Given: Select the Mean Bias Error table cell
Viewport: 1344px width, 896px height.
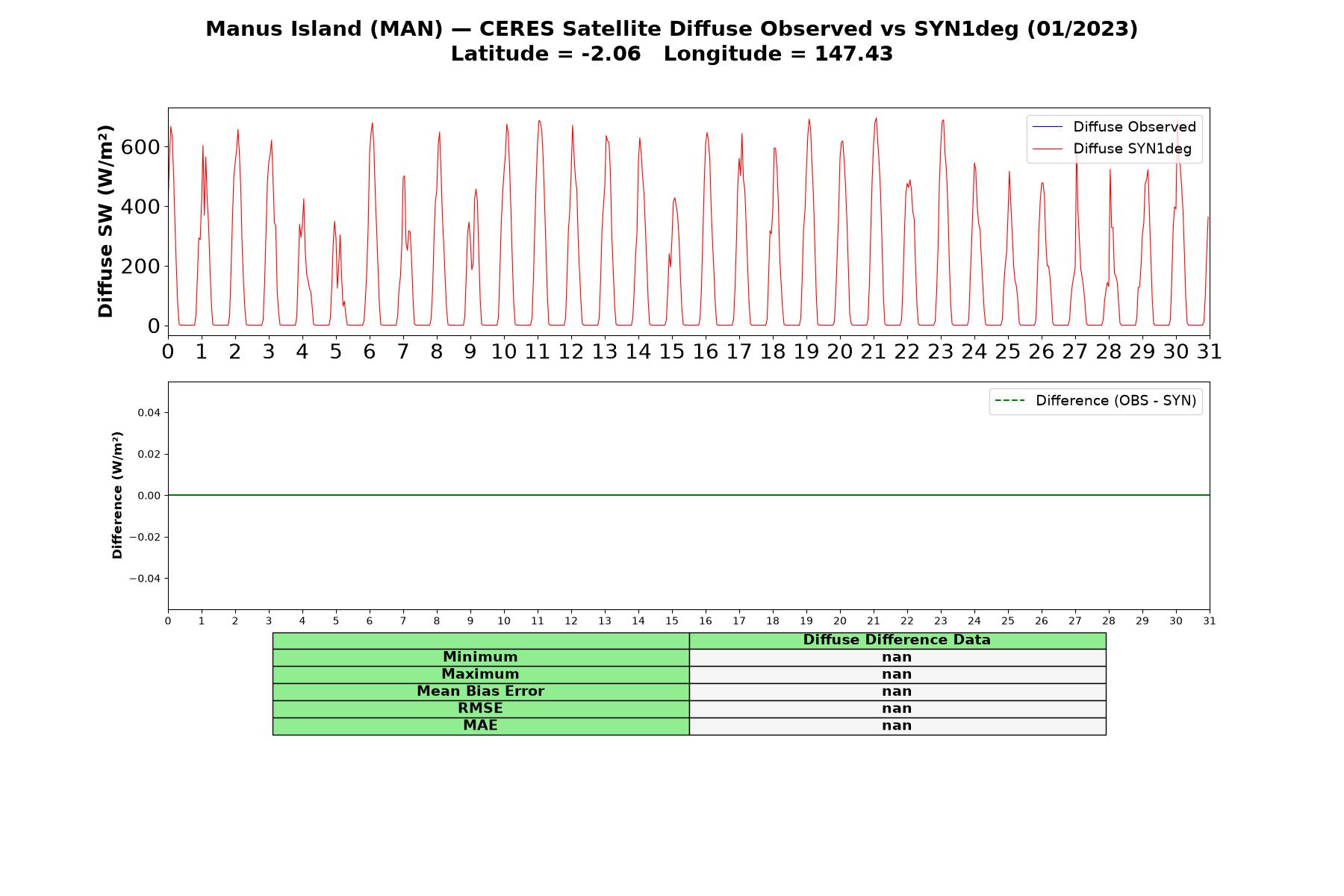Looking at the screenshot, I should (x=481, y=692).
